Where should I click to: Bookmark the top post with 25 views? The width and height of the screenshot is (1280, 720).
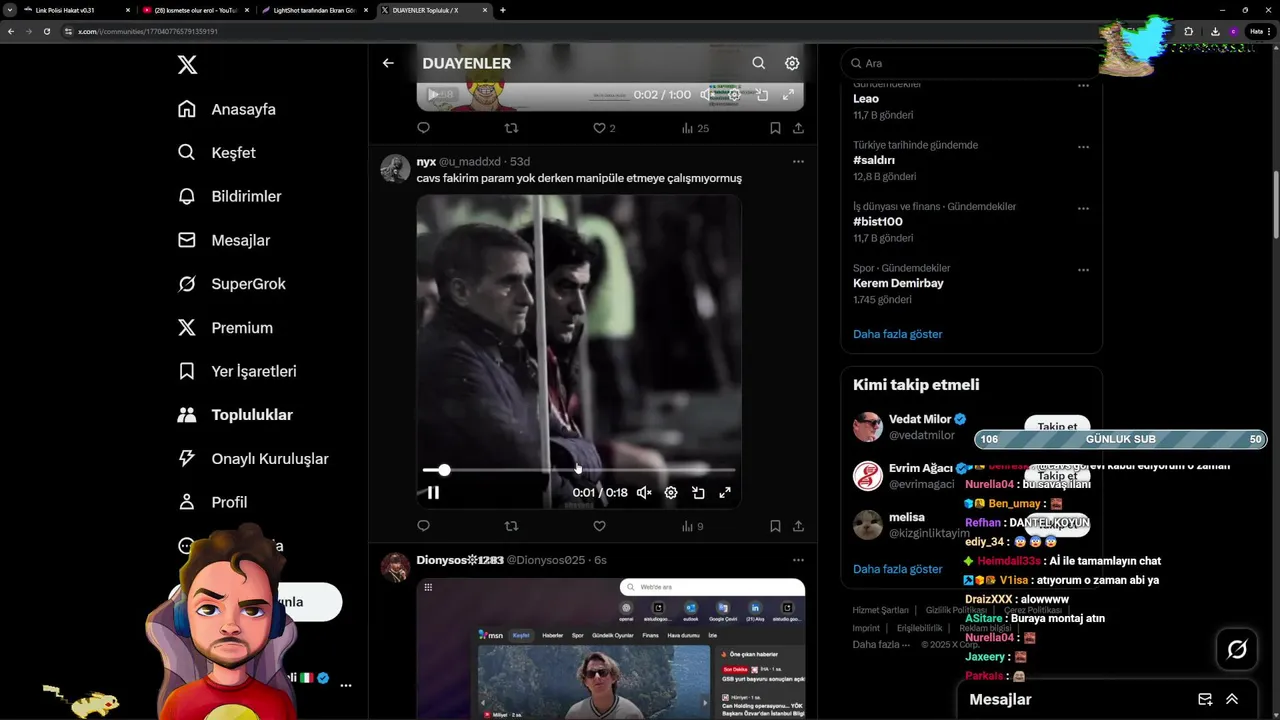click(775, 128)
